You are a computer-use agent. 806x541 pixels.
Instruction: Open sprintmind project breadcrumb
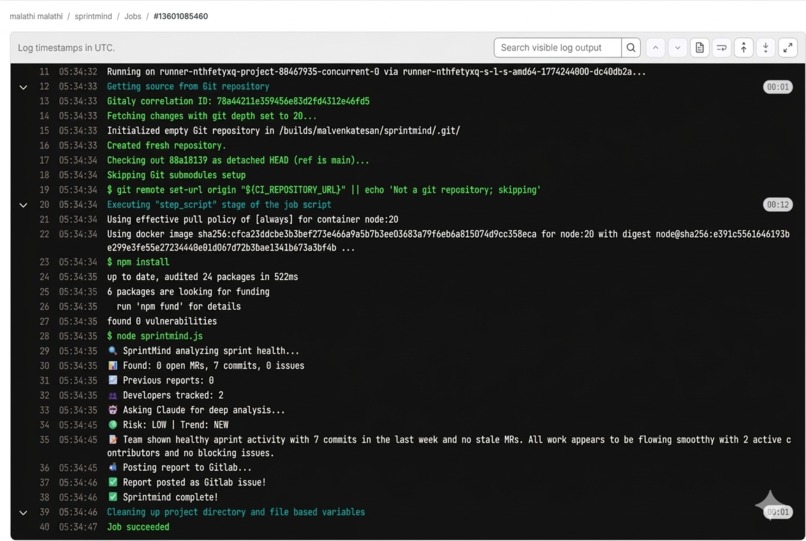pos(93,16)
